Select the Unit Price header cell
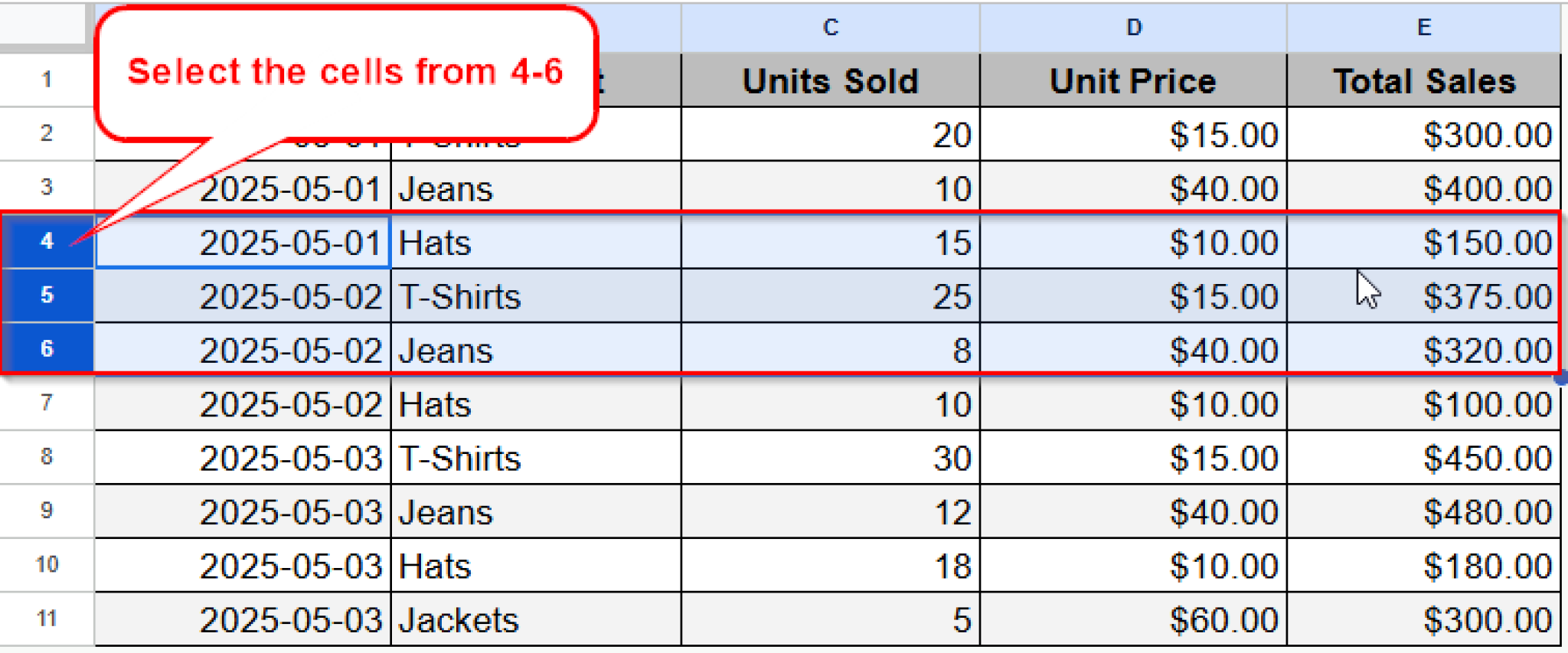Image resolution: width=1568 pixels, height=653 pixels. click(1133, 81)
